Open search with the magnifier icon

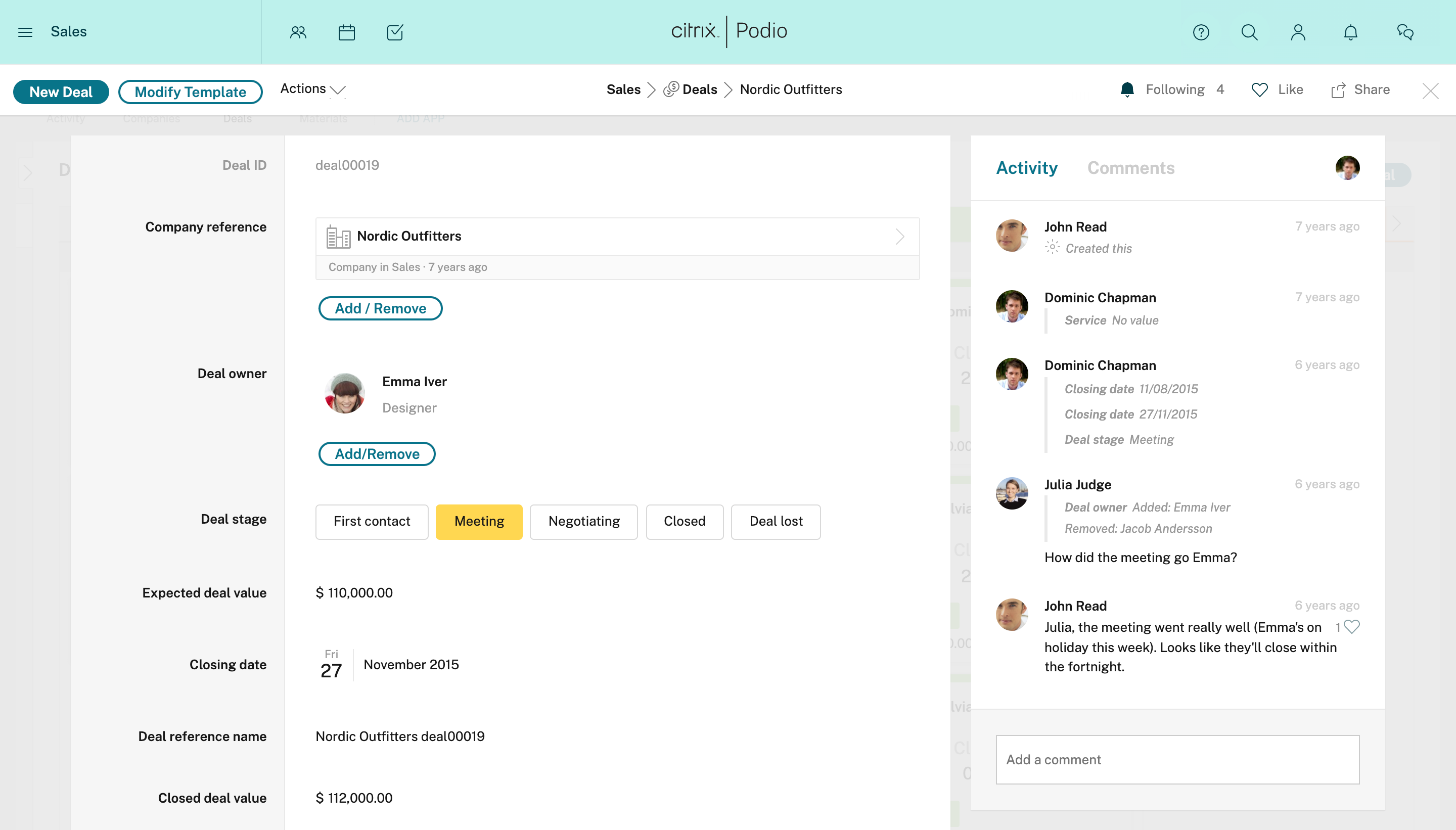[x=1249, y=32]
